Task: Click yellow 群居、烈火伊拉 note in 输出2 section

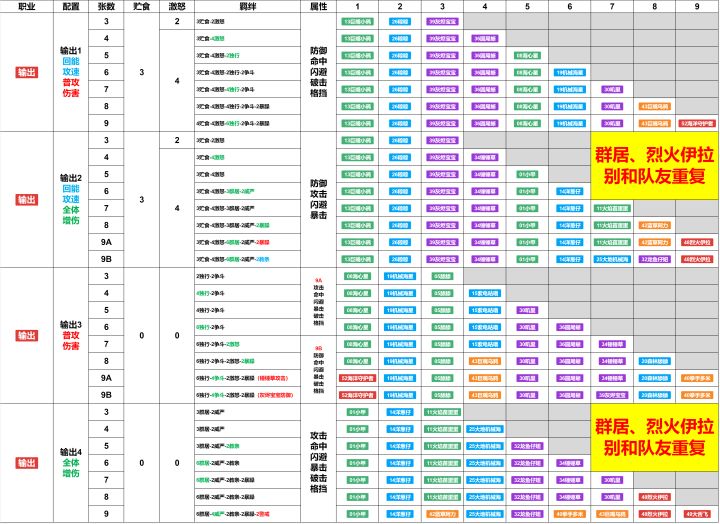Action: pos(654,166)
